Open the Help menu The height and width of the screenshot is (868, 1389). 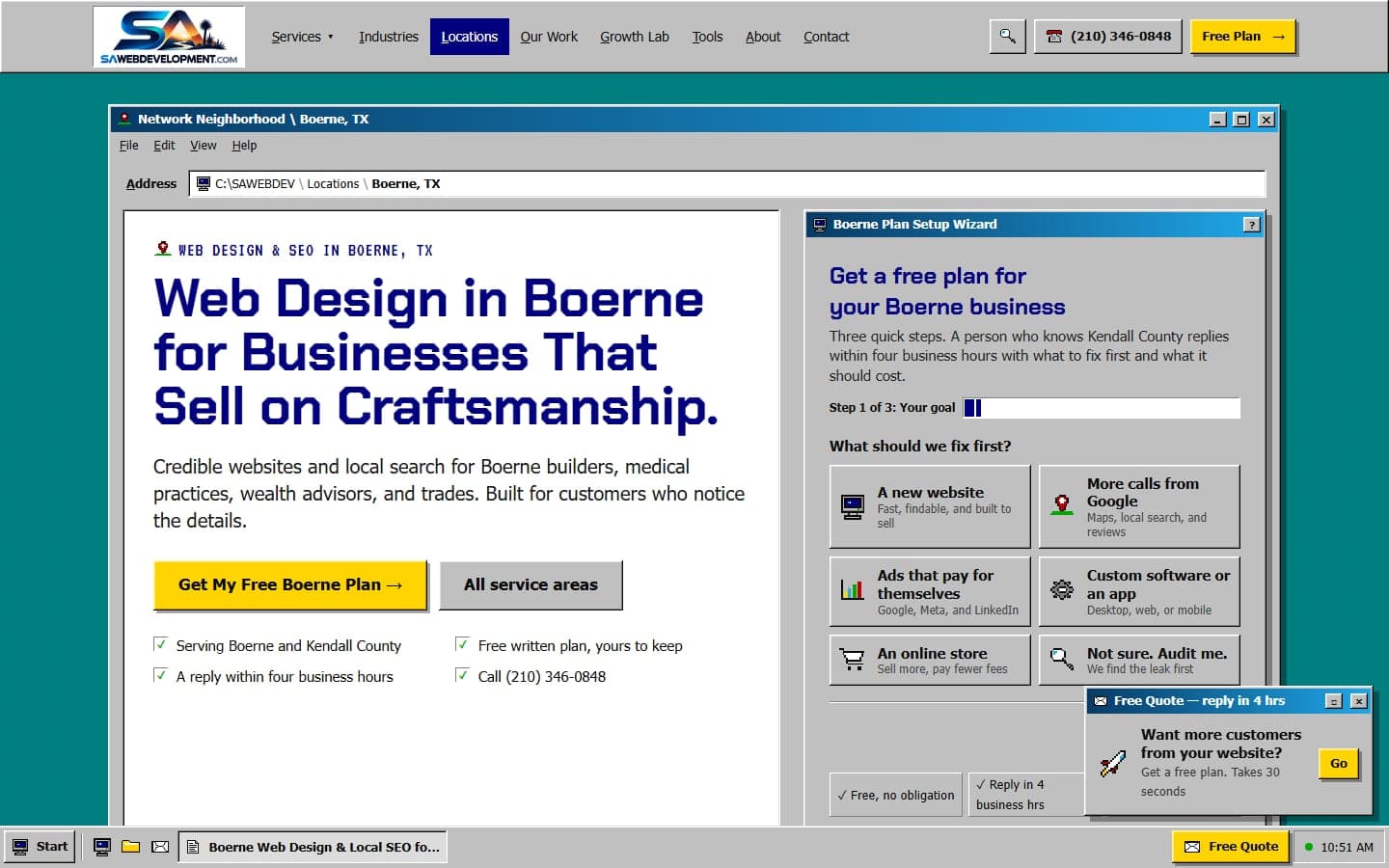tap(244, 146)
